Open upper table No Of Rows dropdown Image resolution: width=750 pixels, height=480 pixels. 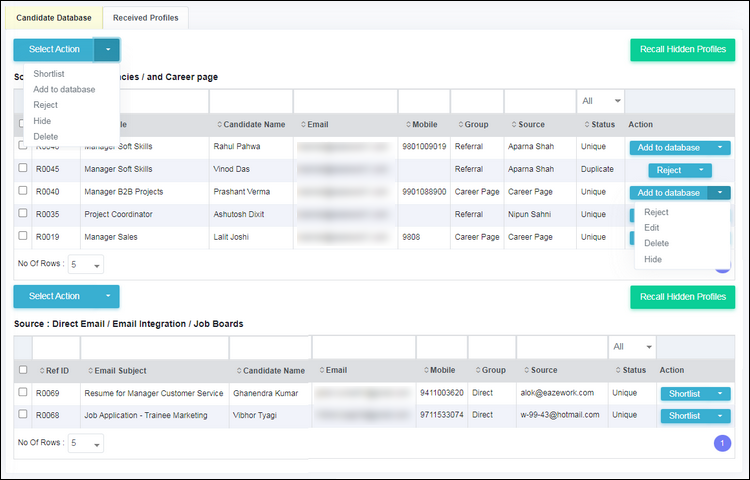(86, 264)
